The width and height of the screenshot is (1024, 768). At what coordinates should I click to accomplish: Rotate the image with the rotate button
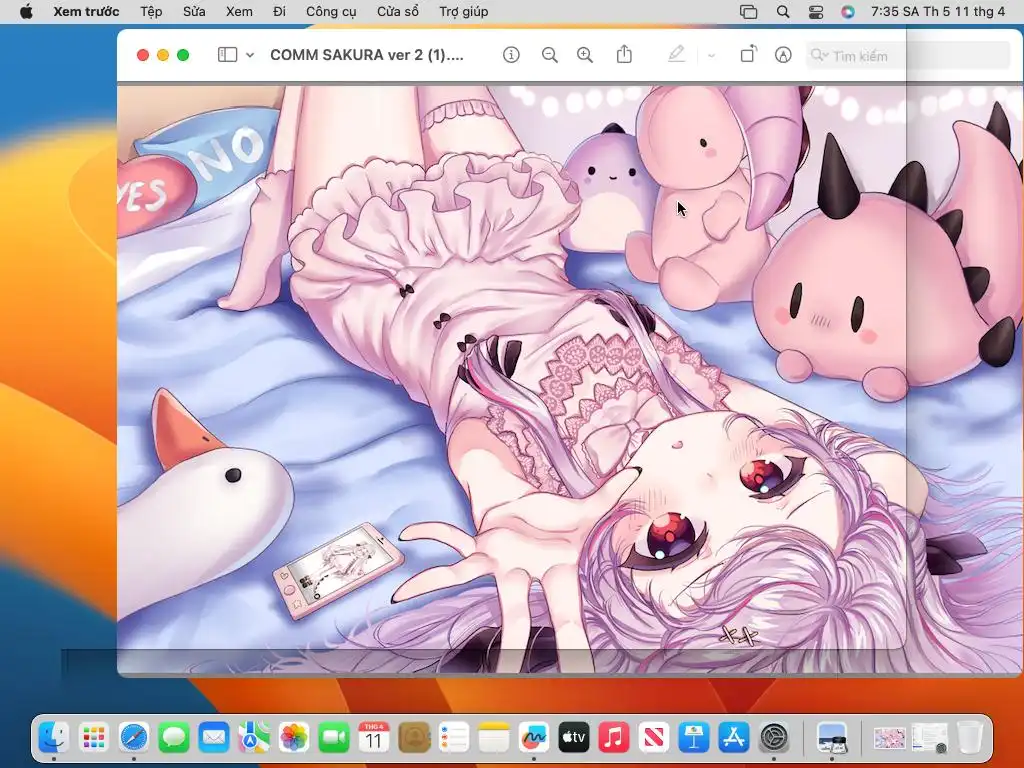748,54
